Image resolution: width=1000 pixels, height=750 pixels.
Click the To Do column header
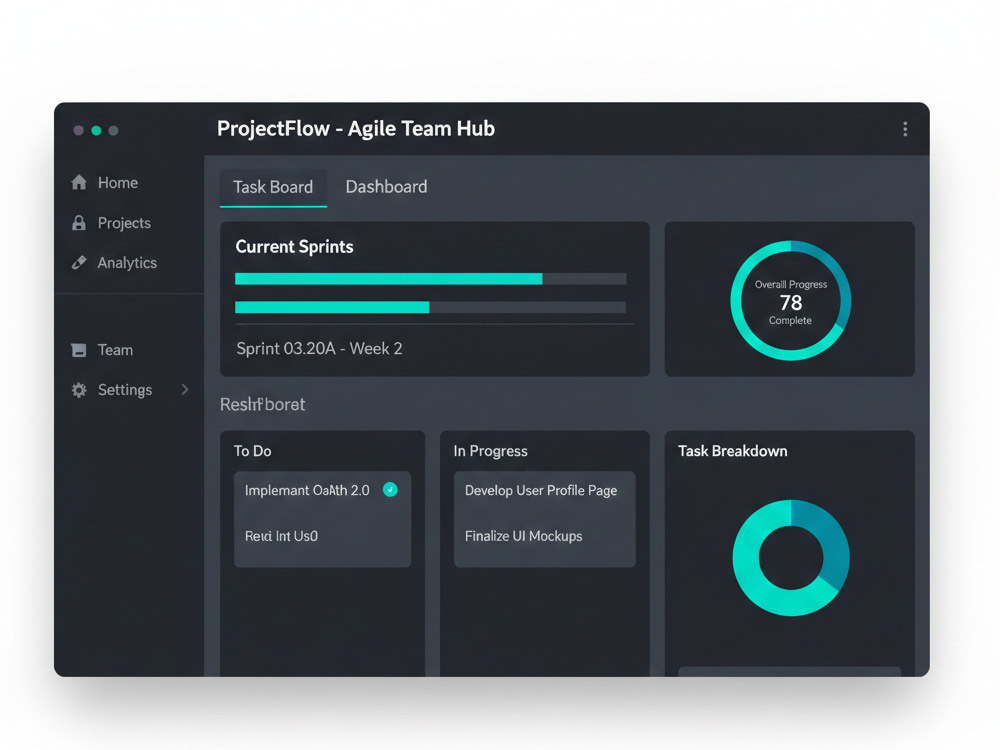coord(253,451)
